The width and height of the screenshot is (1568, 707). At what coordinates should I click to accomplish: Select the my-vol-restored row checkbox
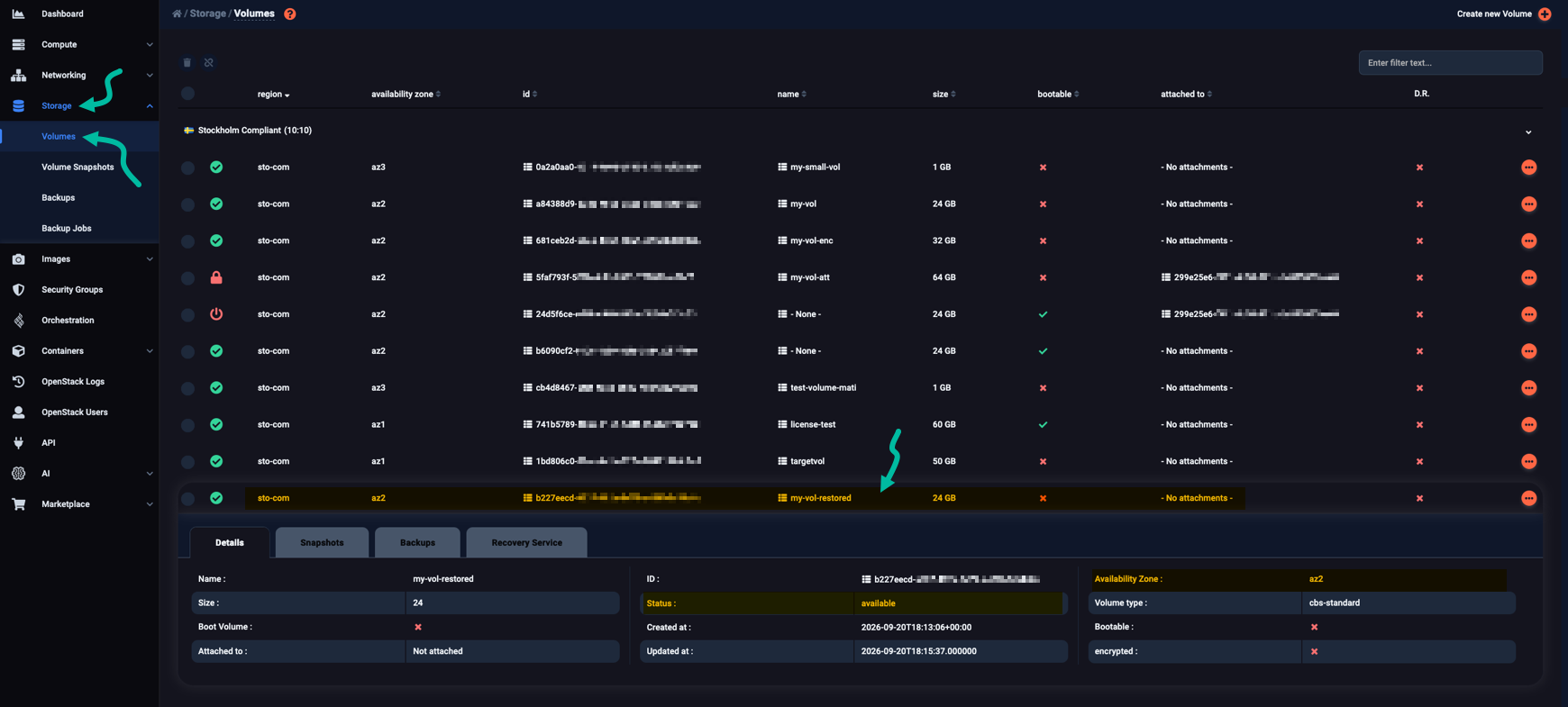tap(187, 498)
